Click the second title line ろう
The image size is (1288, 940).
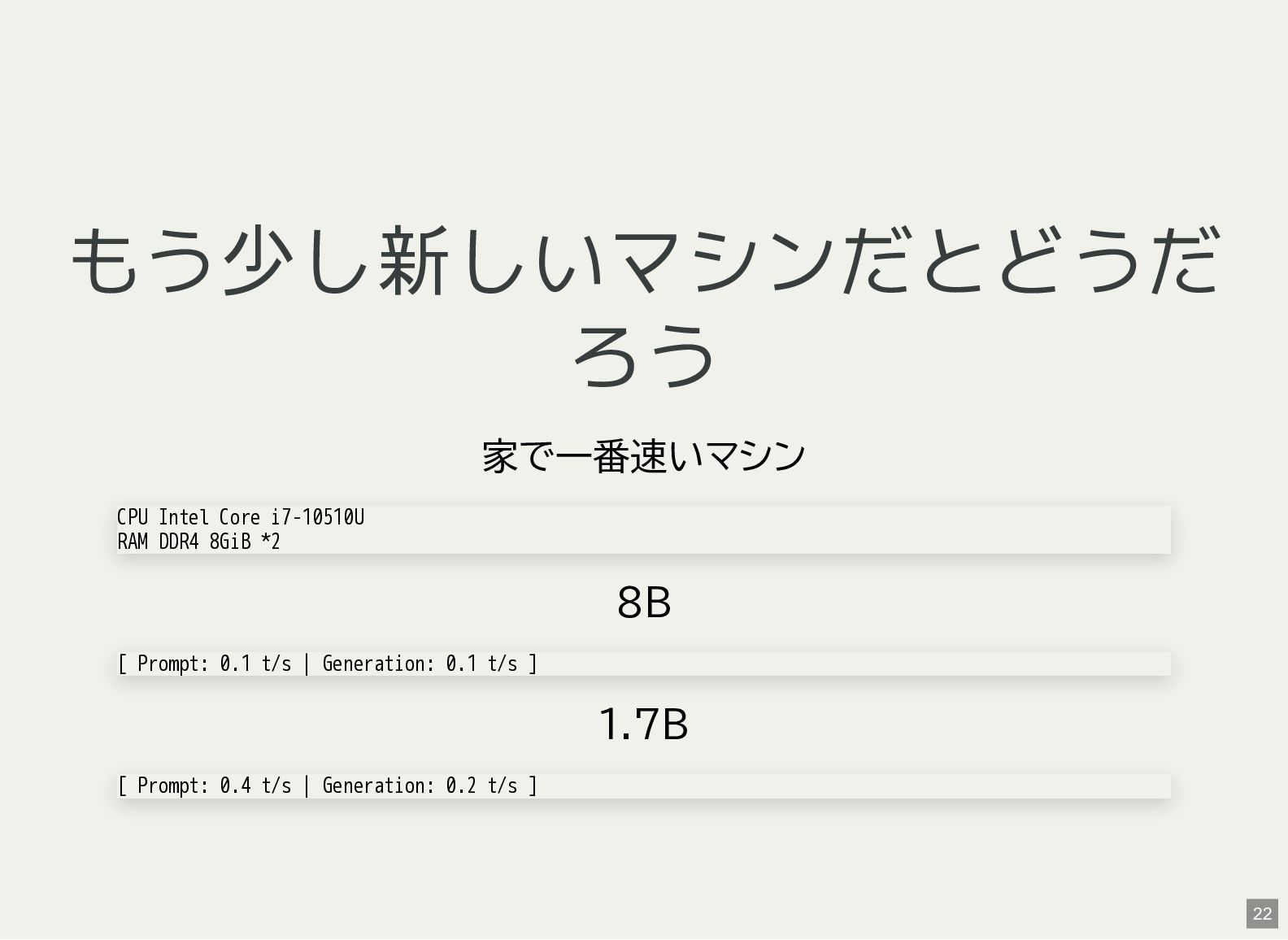(x=644, y=355)
